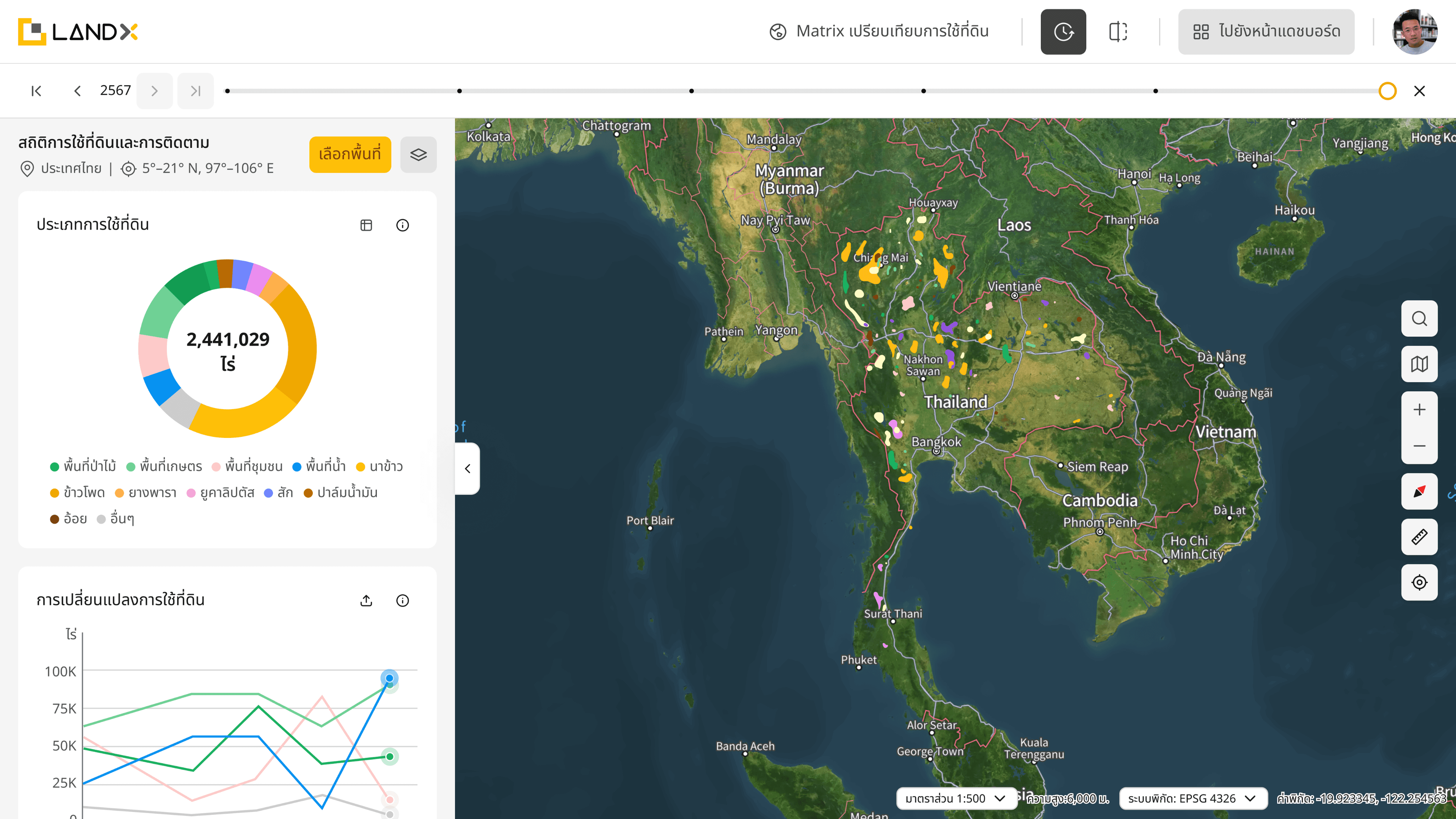
Task: Locate my current position on map
Action: pos(1419,582)
